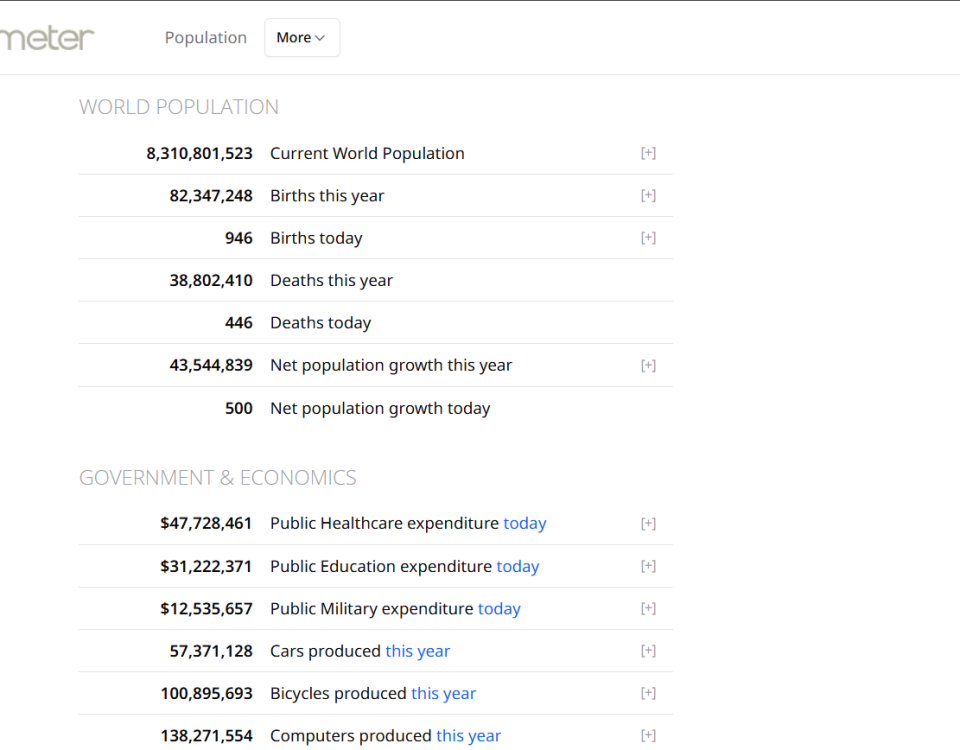Click the Deaths this year label
This screenshot has width=960, height=750.
click(x=331, y=280)
